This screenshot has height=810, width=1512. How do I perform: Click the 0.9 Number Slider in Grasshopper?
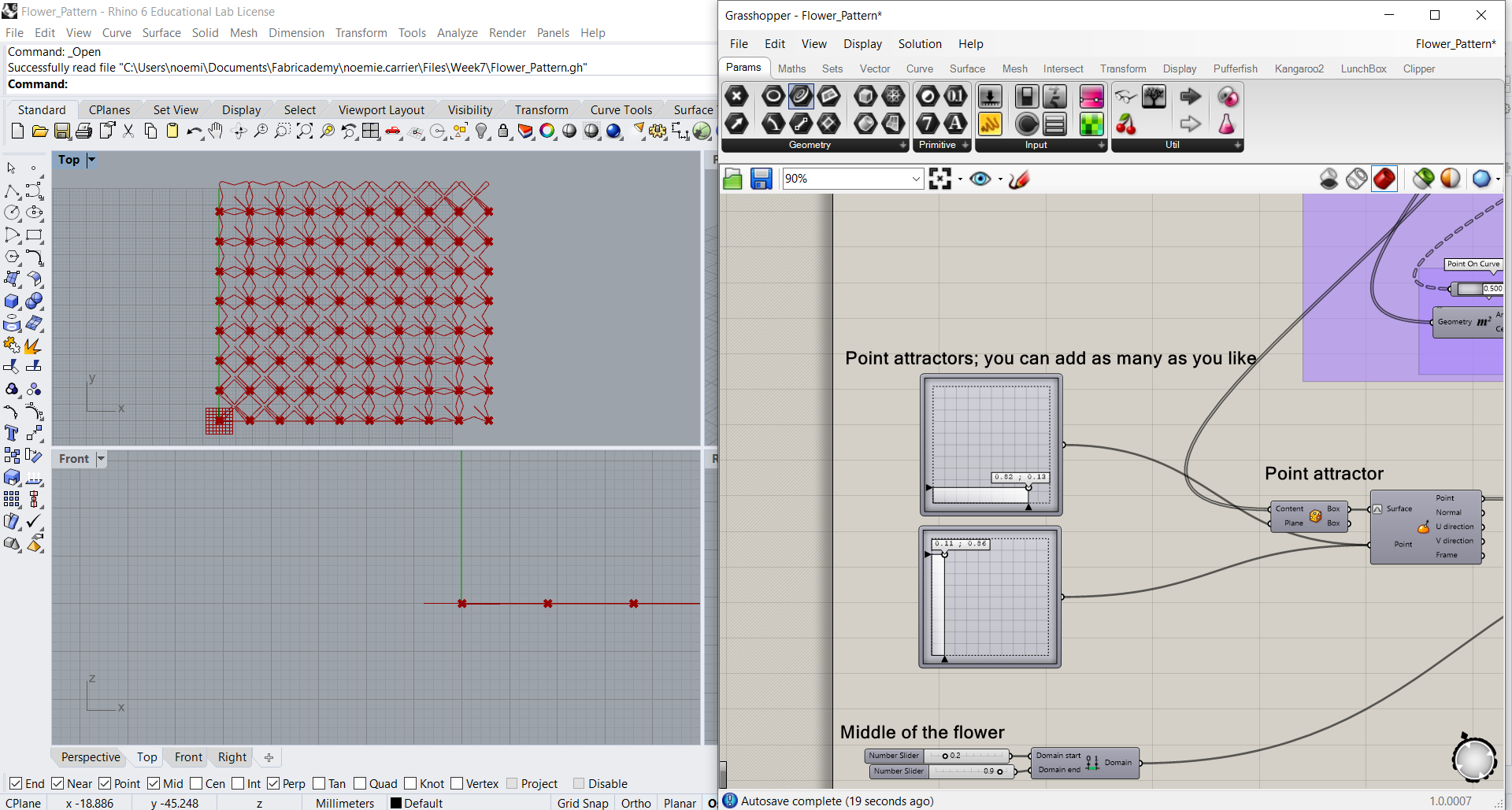pos(942,771)
